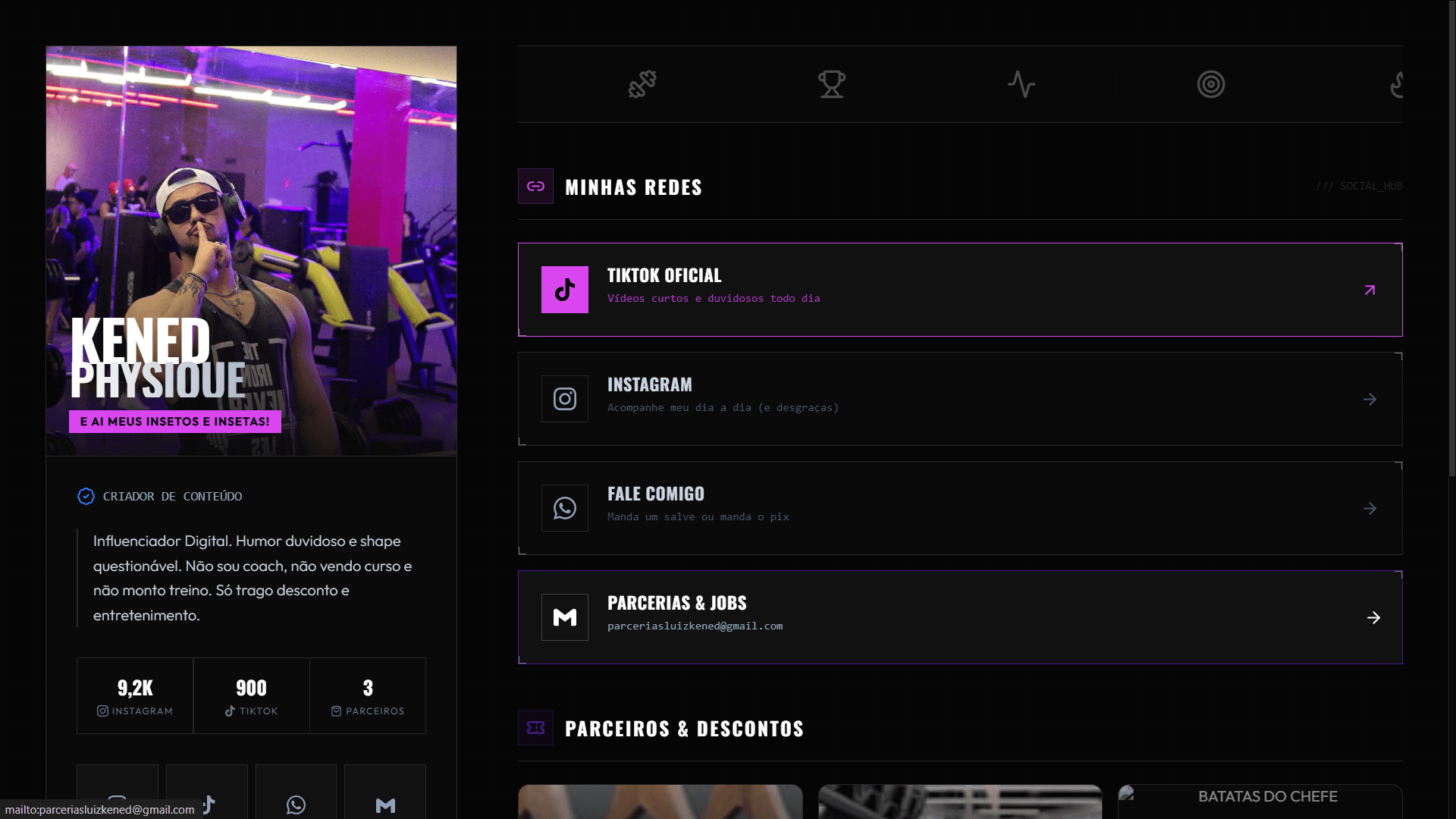Click the activity pulse icon
This screenshot has height=819, width=1456.
(x=1021, y=84)
